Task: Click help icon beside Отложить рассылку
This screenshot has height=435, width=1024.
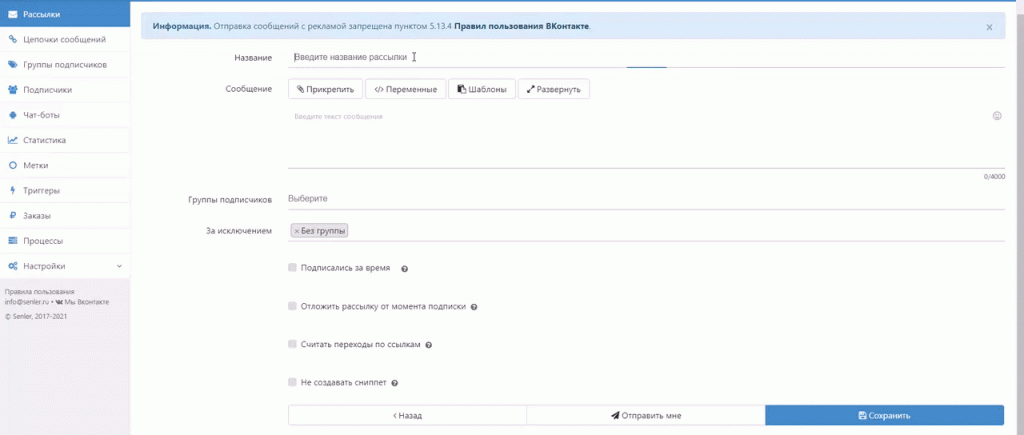Action: (474, 307)
